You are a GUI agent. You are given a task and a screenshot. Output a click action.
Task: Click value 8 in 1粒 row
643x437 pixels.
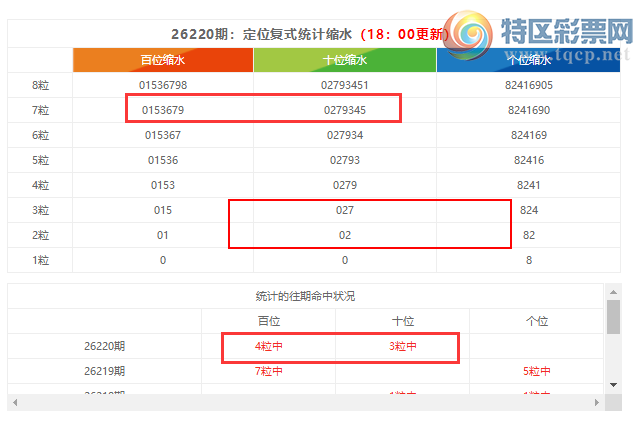(529, 260)
